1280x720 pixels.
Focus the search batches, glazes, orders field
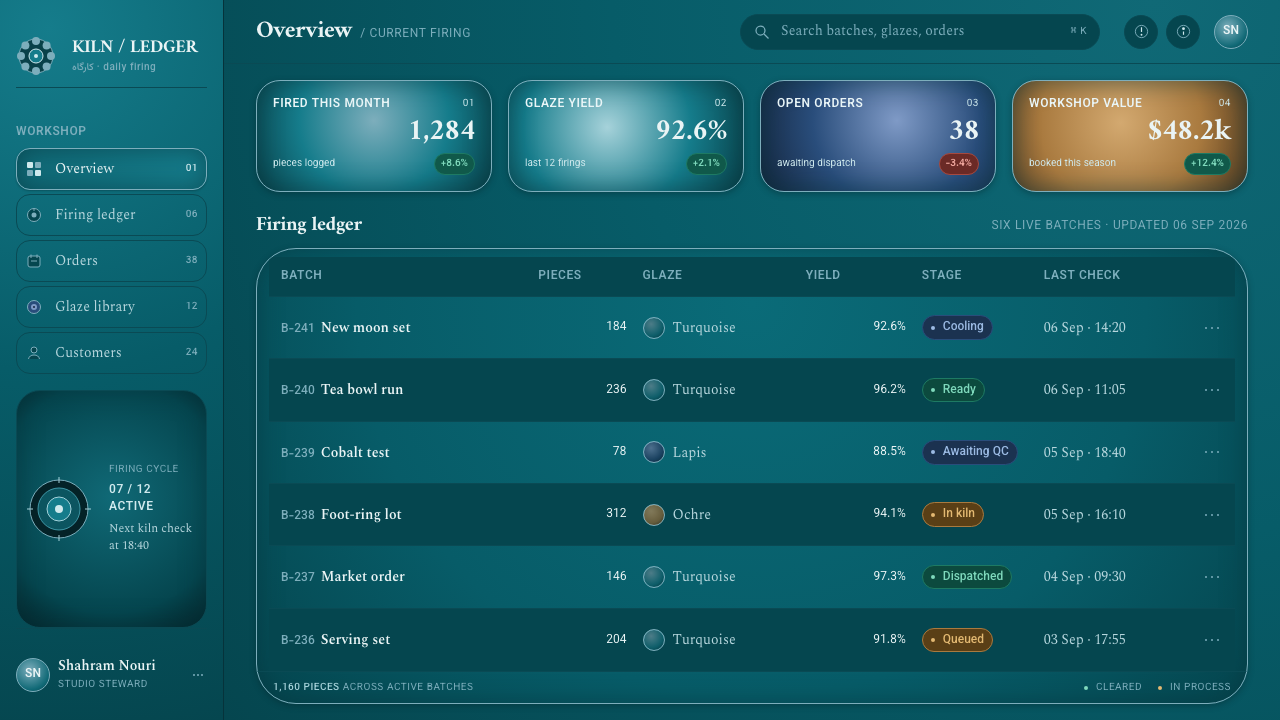click(919, 32)
